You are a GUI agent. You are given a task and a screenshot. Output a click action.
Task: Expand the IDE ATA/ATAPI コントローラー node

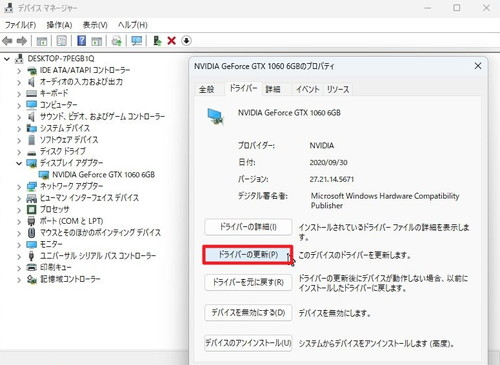coord(19,71)
